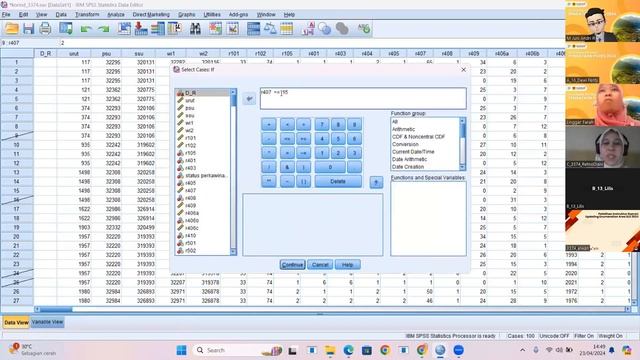Click the variable list scrollbar down arrow
The height and width of the screenshot is (360, 640).
coord(233,252)
